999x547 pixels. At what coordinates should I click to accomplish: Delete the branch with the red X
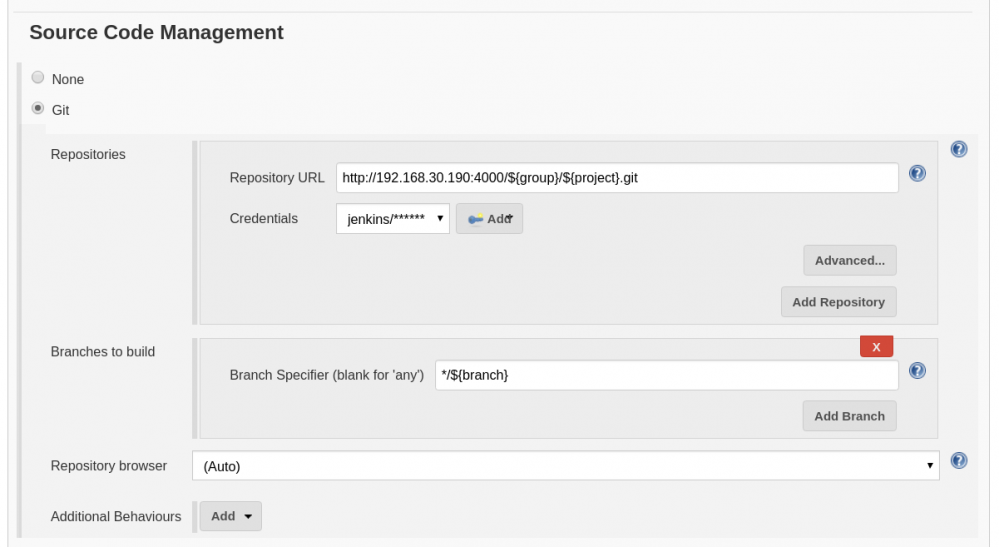click(x=876, y=347)
